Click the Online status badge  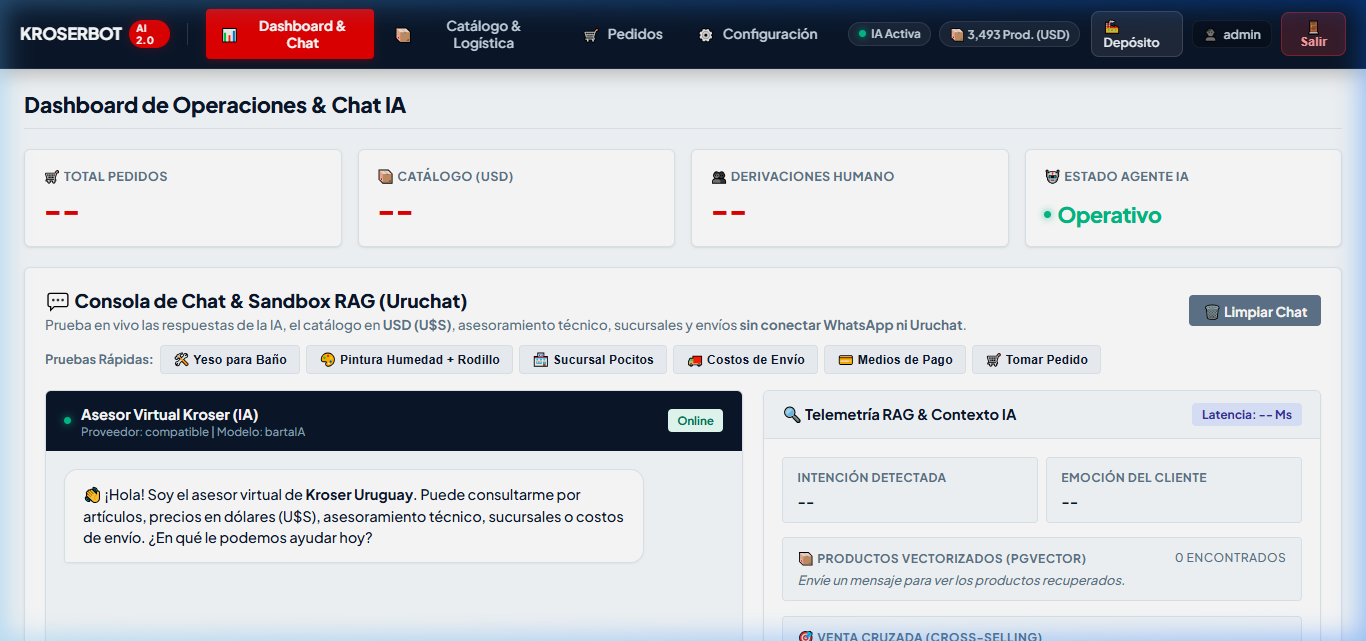point(695,421)
